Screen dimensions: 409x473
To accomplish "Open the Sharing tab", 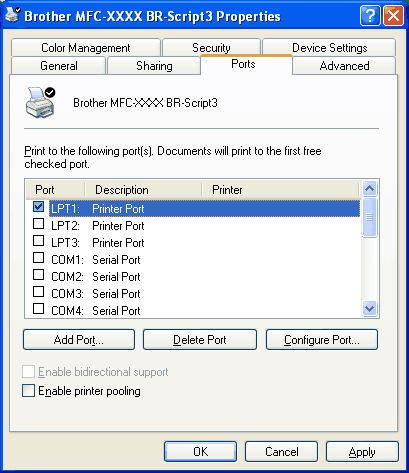I will [154, 66].
